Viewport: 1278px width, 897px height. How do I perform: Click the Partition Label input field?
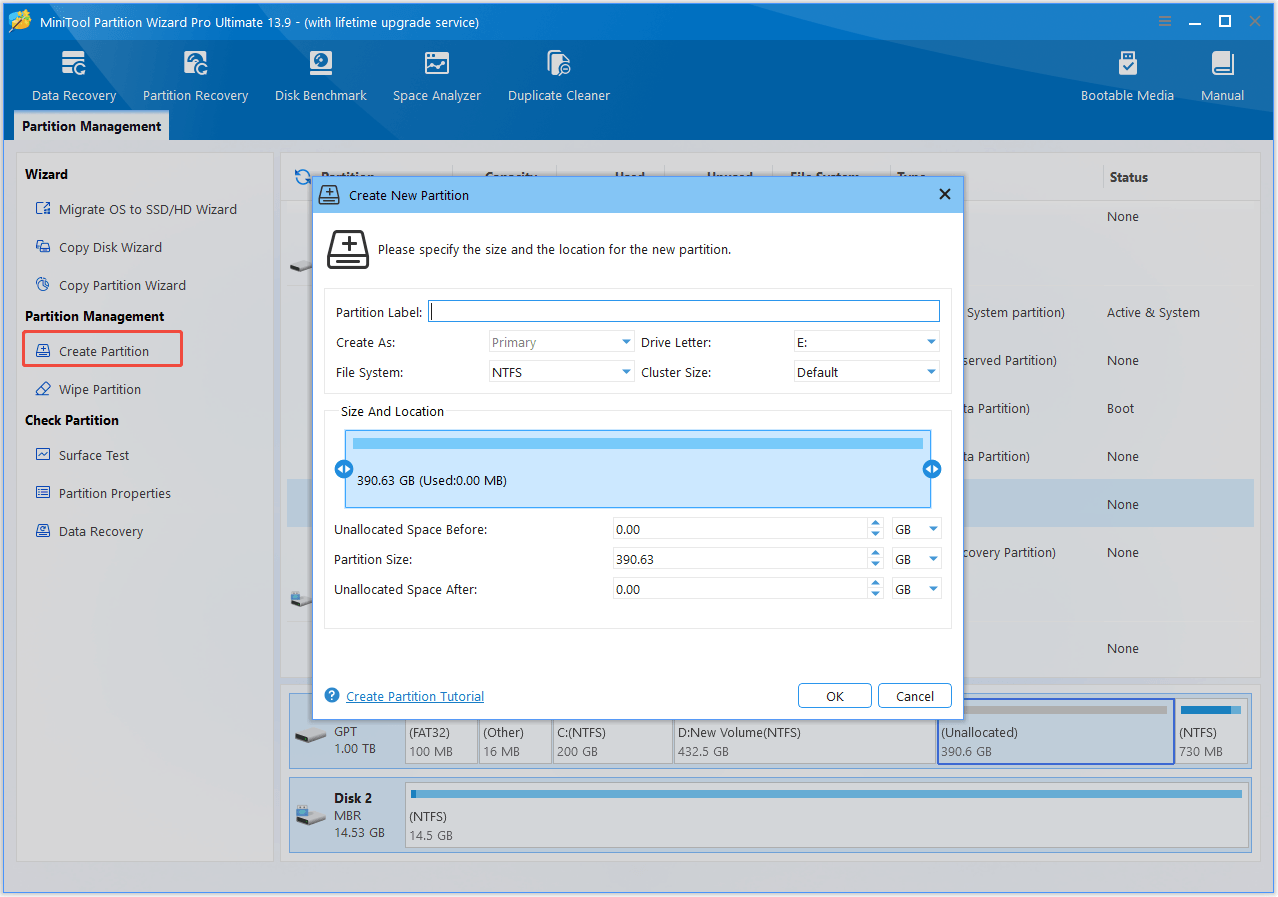[x=684, y=312]
